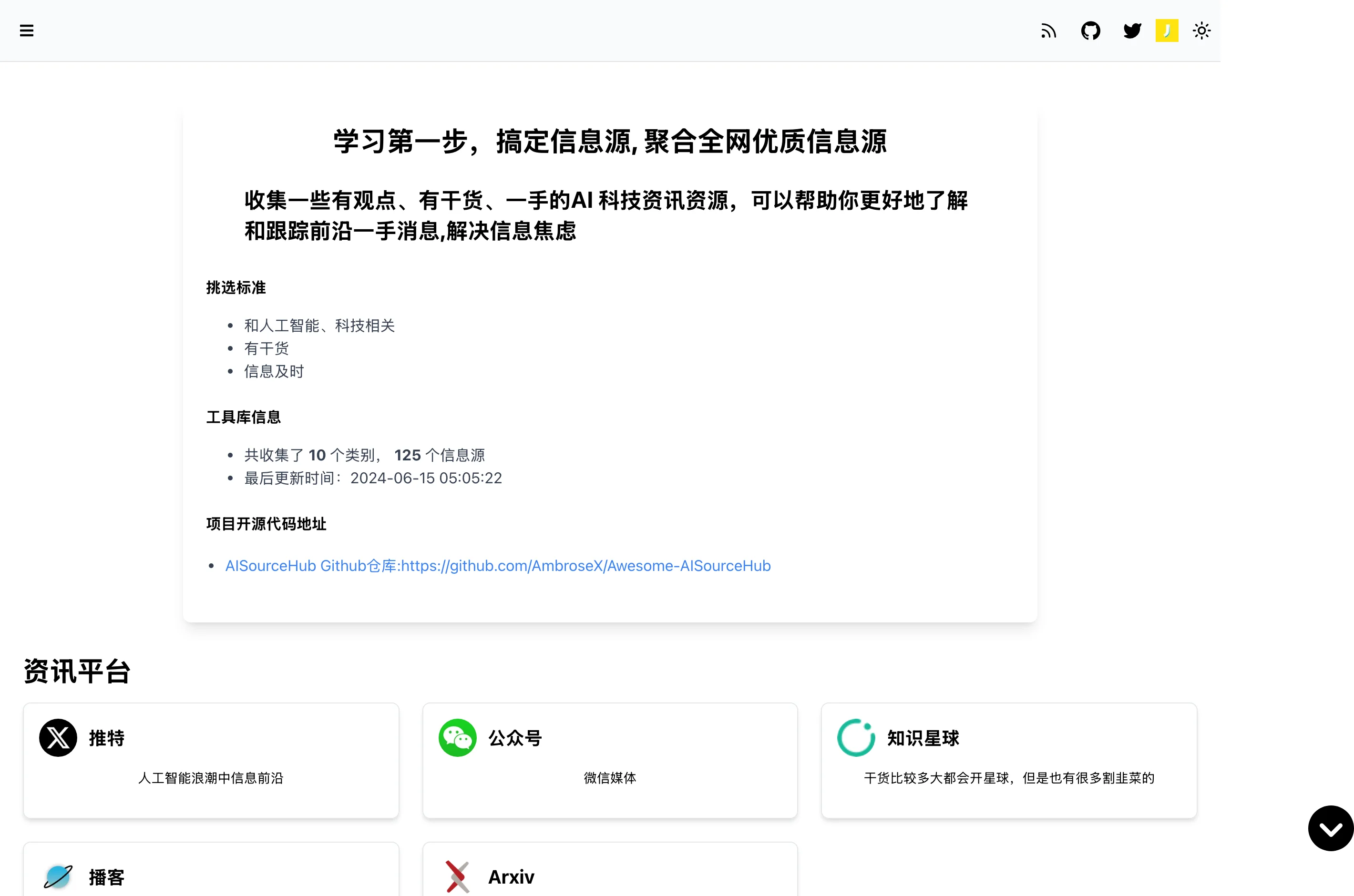The height and width of the screenshot is (896, 1354).
Task: Click the 挑选标准 heading
Action: [x=236, y=287]
